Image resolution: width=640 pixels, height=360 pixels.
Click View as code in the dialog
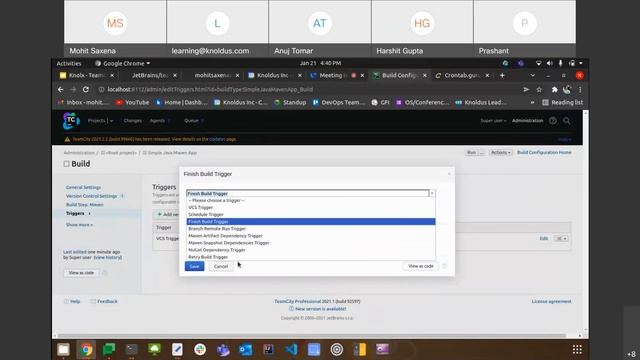tap(420, 266)
